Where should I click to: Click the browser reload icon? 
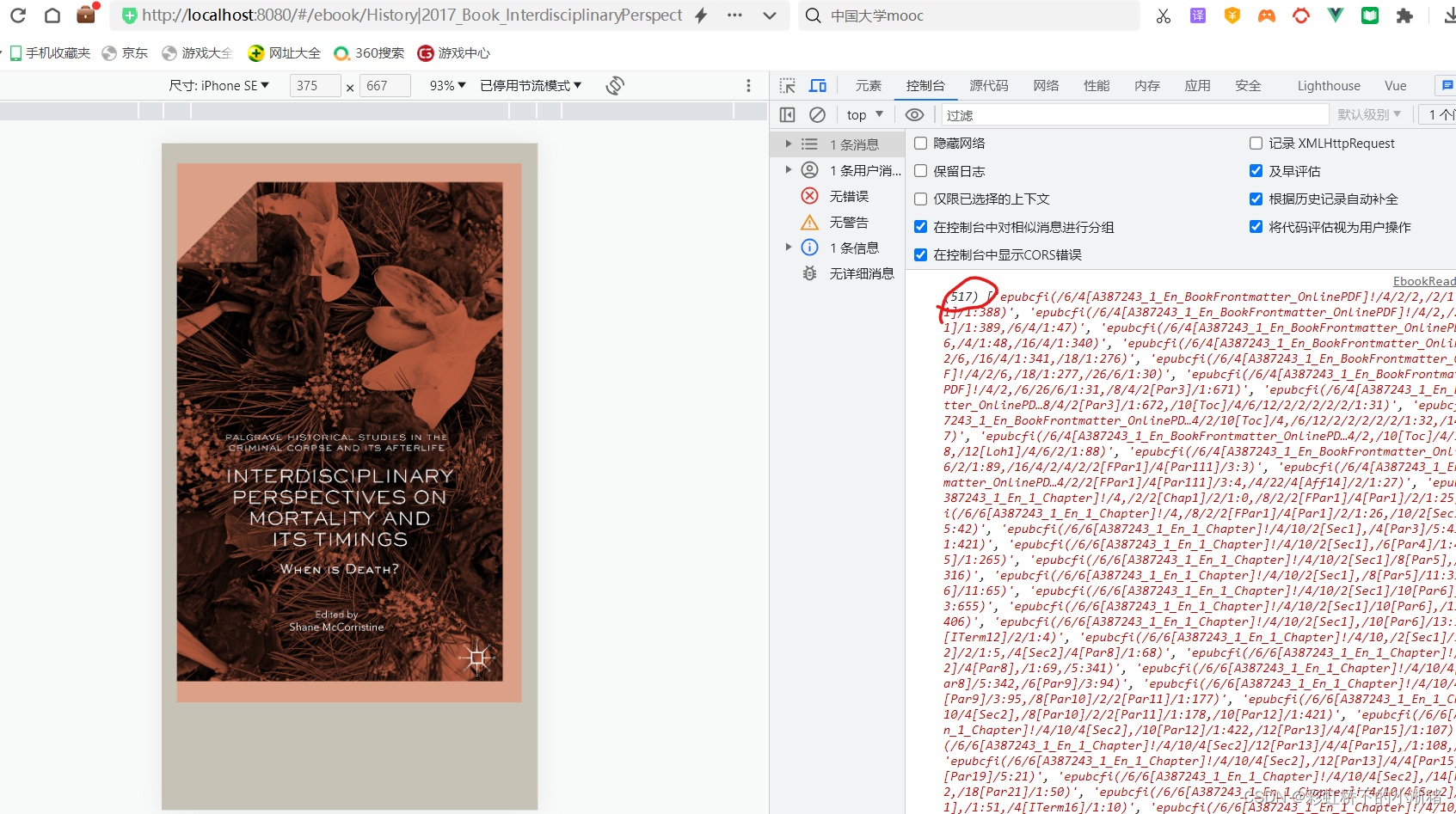point(18,15)
